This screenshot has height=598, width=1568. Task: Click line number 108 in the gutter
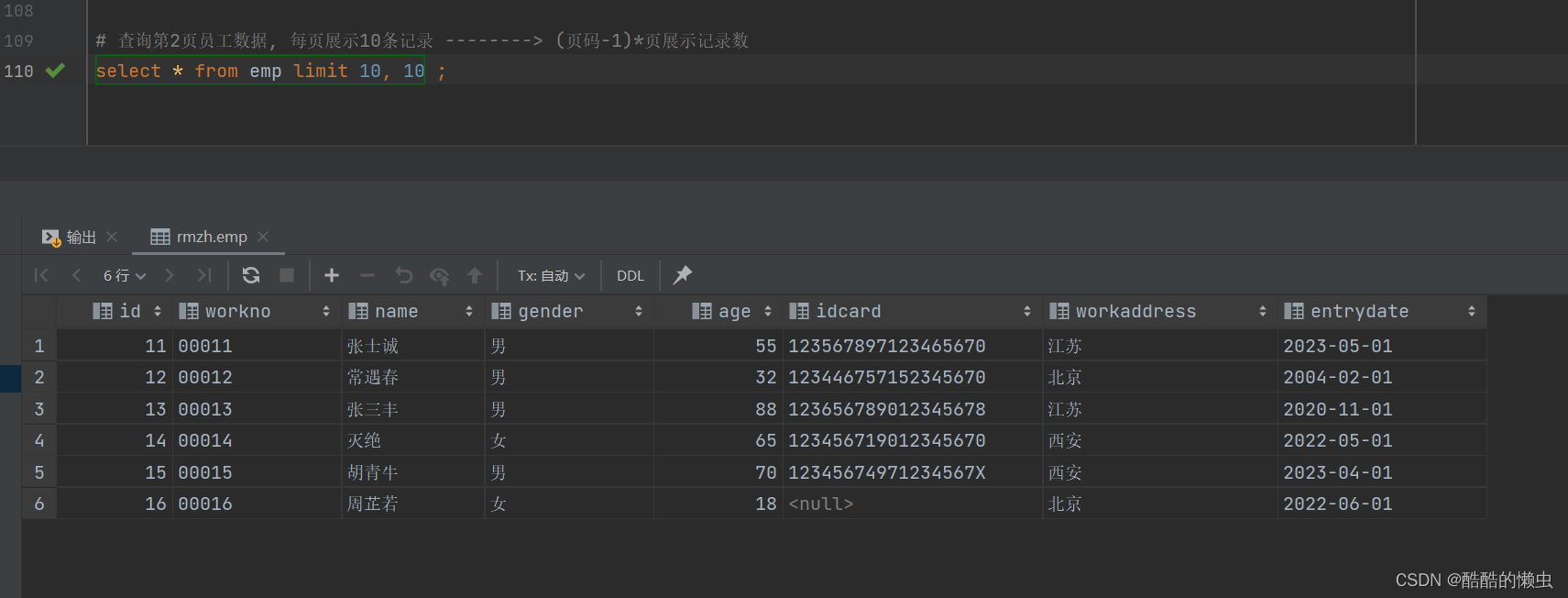18,10
